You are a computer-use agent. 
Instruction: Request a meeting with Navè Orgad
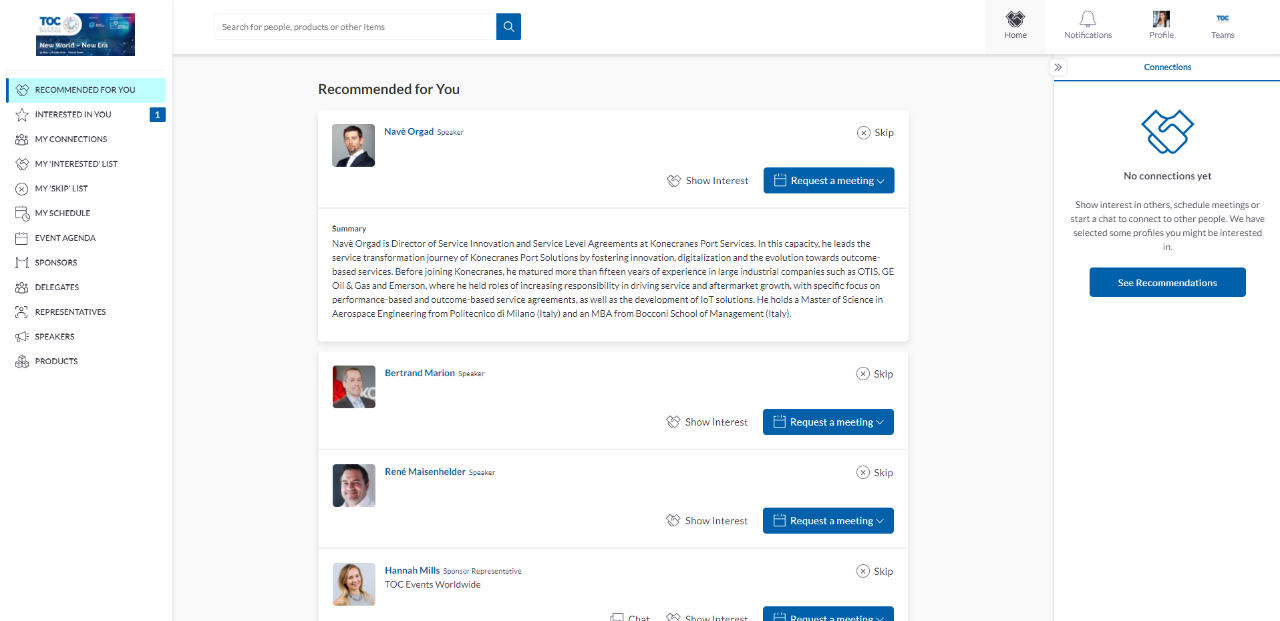pos(829,181)
